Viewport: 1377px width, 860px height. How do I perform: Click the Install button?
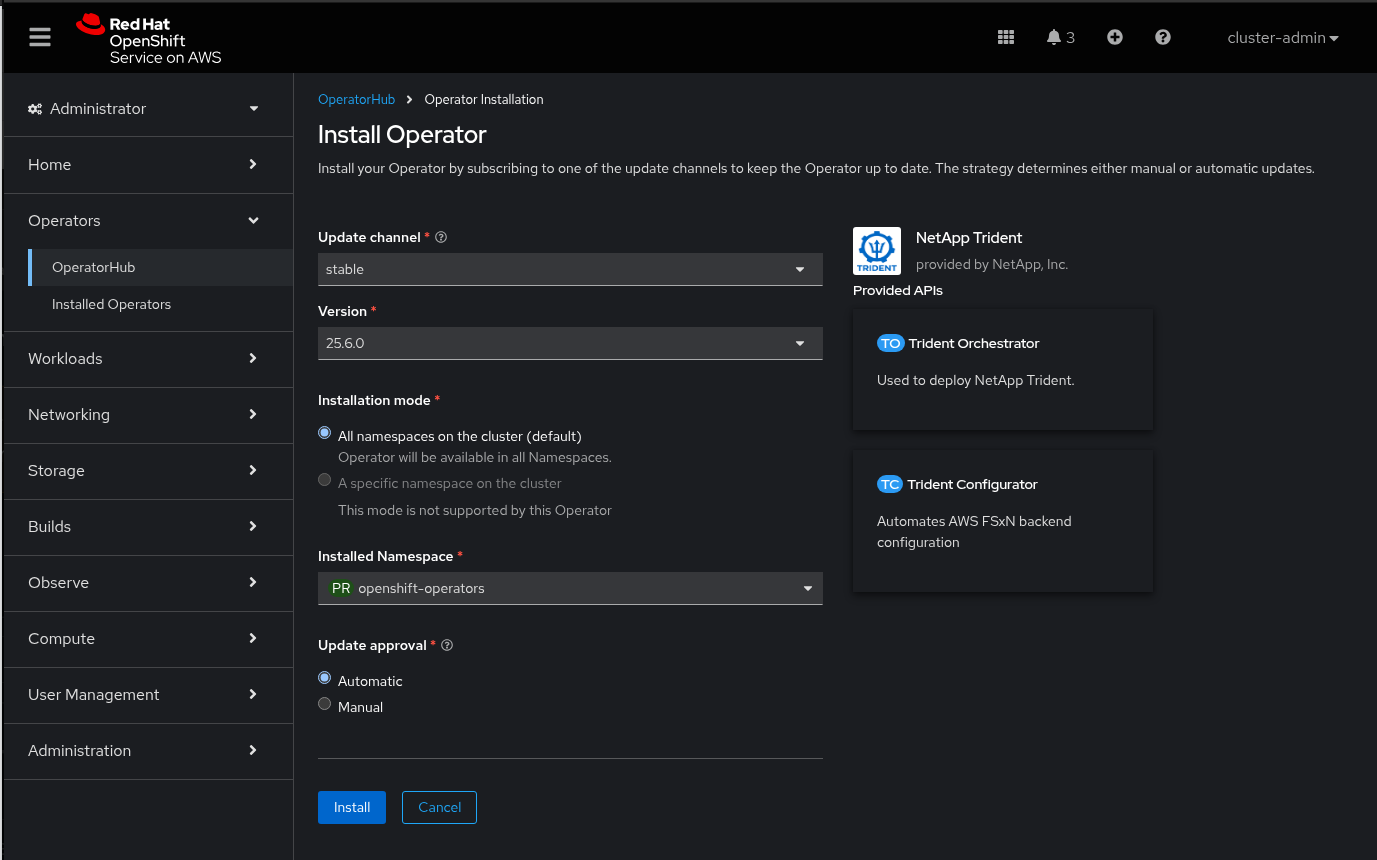[352, 807]
